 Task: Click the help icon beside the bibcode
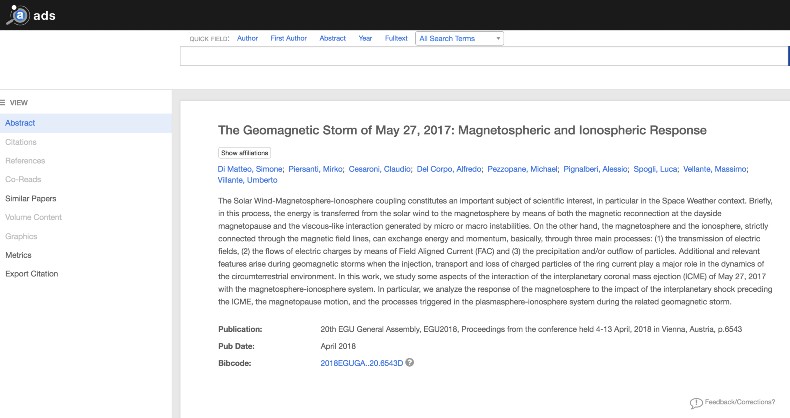(x=410, y=363)
